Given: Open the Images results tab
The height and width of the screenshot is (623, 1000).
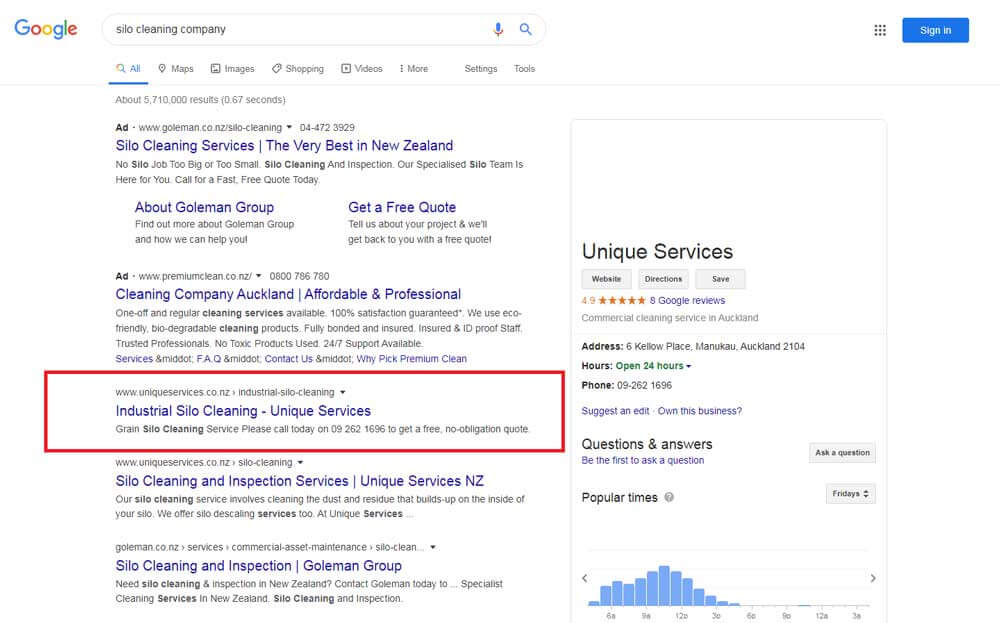Looking at the screenshot, I should click(232, 69).
